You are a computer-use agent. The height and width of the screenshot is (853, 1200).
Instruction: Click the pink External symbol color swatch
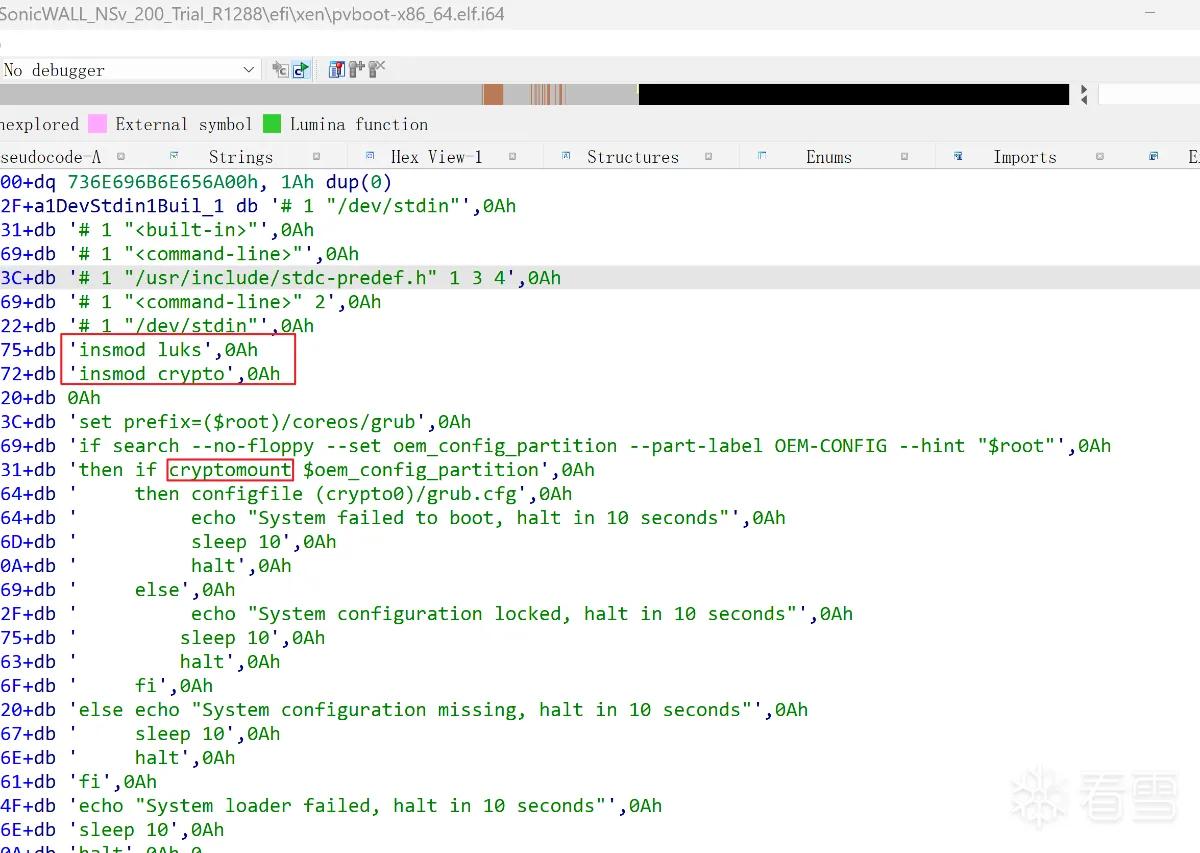click(97, 124)
